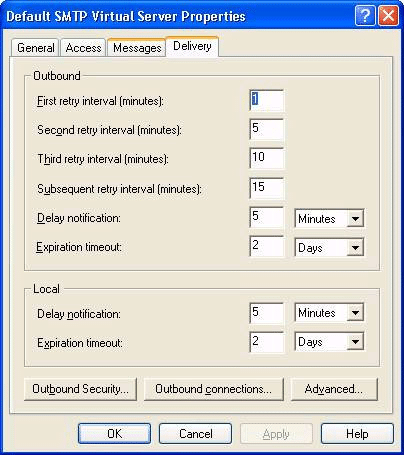Open the Local Delay notification Minutes dropdown

click(x=329, y=313)
